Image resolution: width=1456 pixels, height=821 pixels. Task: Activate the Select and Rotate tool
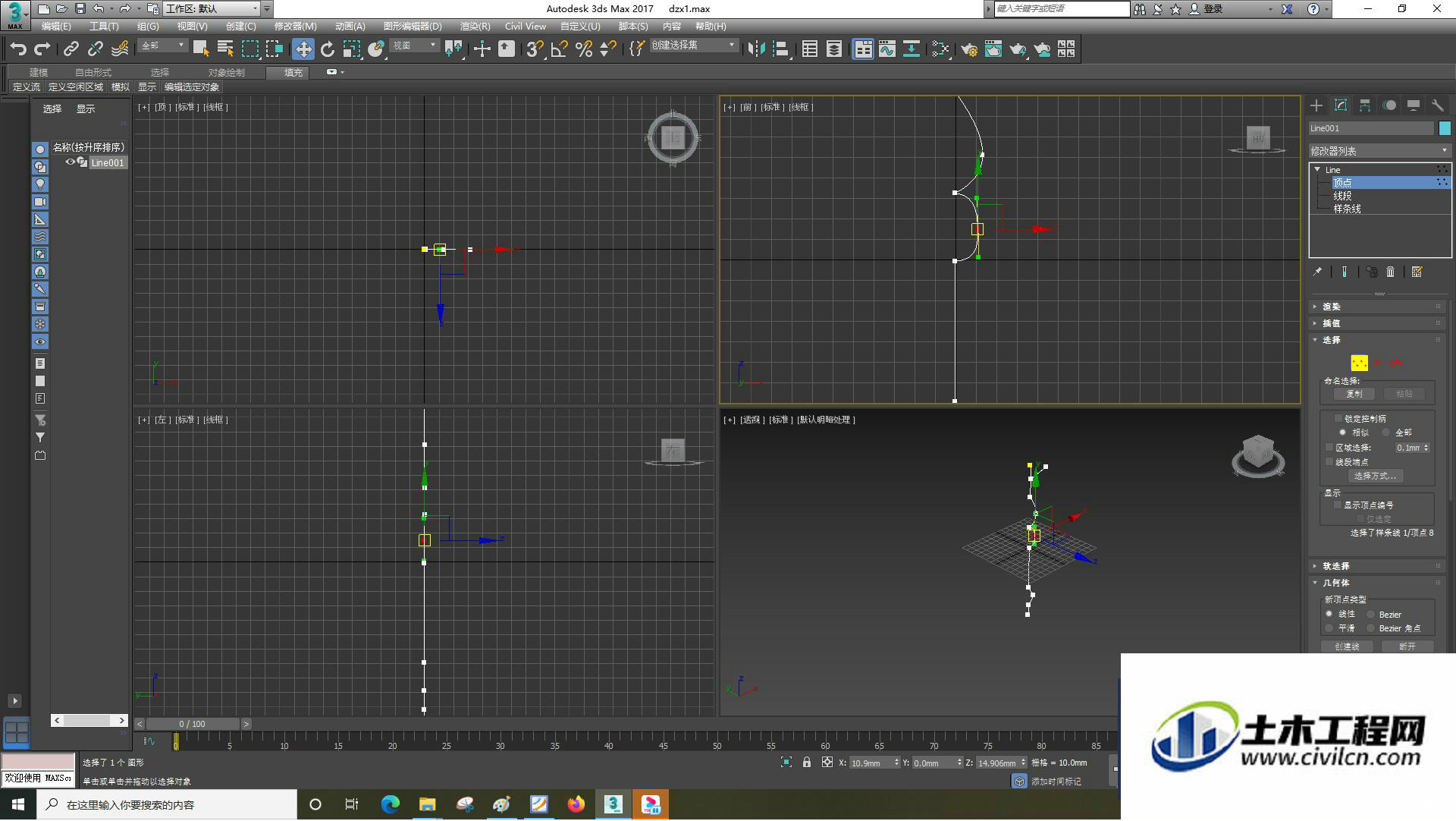tap(328, 49)
